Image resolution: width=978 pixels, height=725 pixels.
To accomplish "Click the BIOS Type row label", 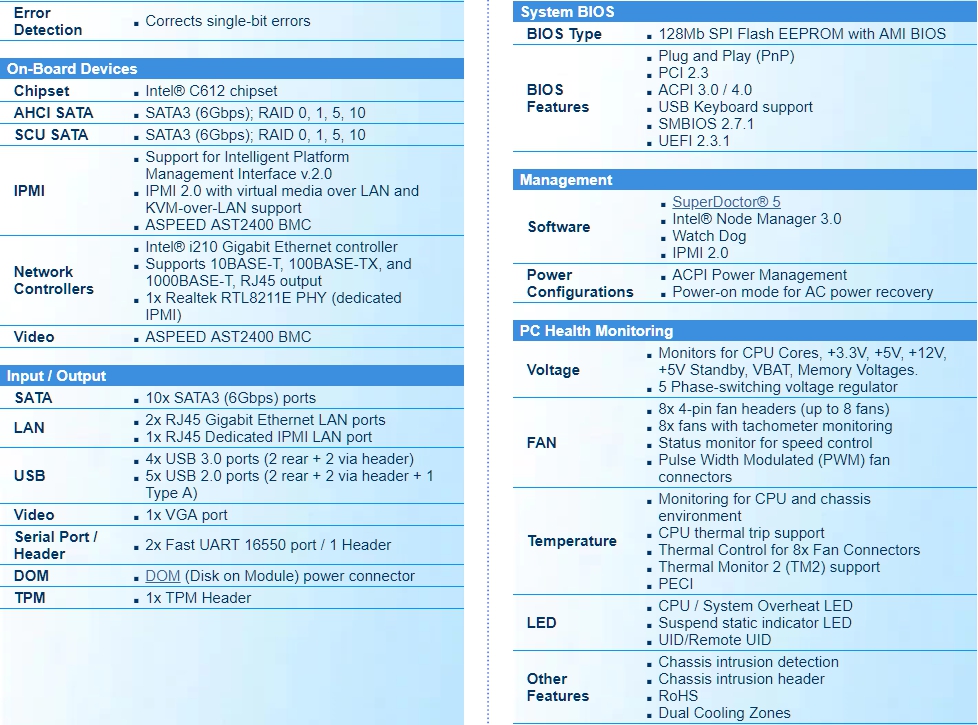I will (x=564, y=34).
